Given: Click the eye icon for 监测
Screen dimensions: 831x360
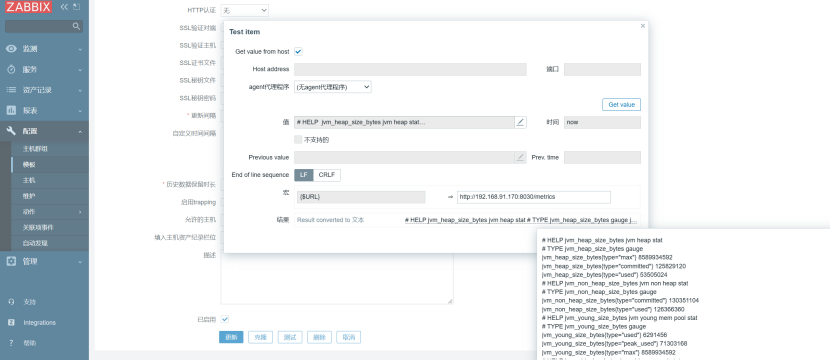Looking at the screenshot, I should [11, 49].
